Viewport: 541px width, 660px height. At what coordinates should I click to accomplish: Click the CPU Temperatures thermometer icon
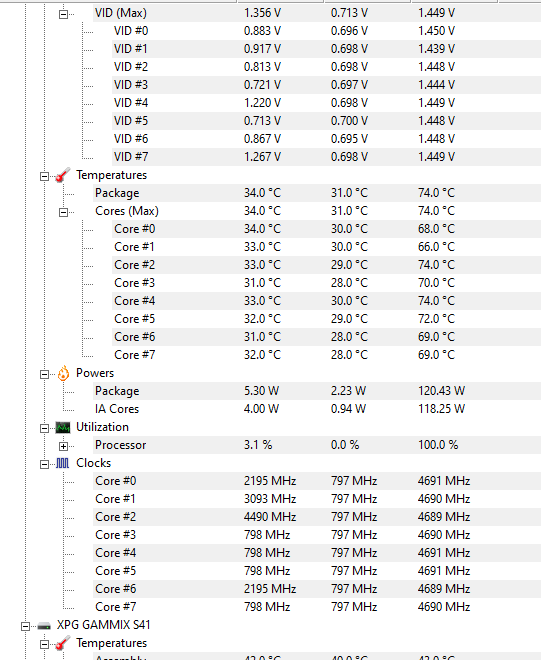pyautogui.click(x=63, y=175)
